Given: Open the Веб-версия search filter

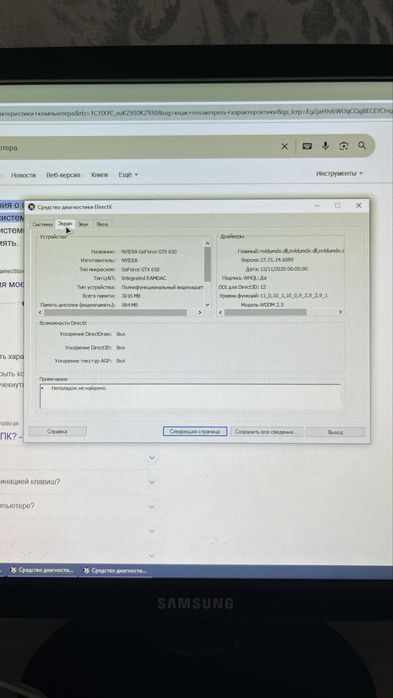Looking at the screenshot, I should 63,175.
